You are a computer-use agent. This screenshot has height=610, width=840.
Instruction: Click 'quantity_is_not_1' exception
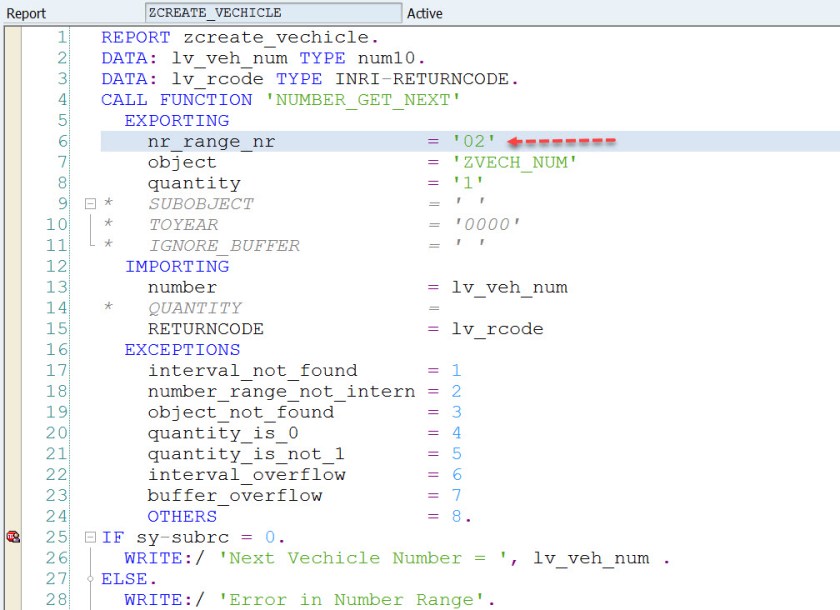pyautogui.click(x=246, y=454)
